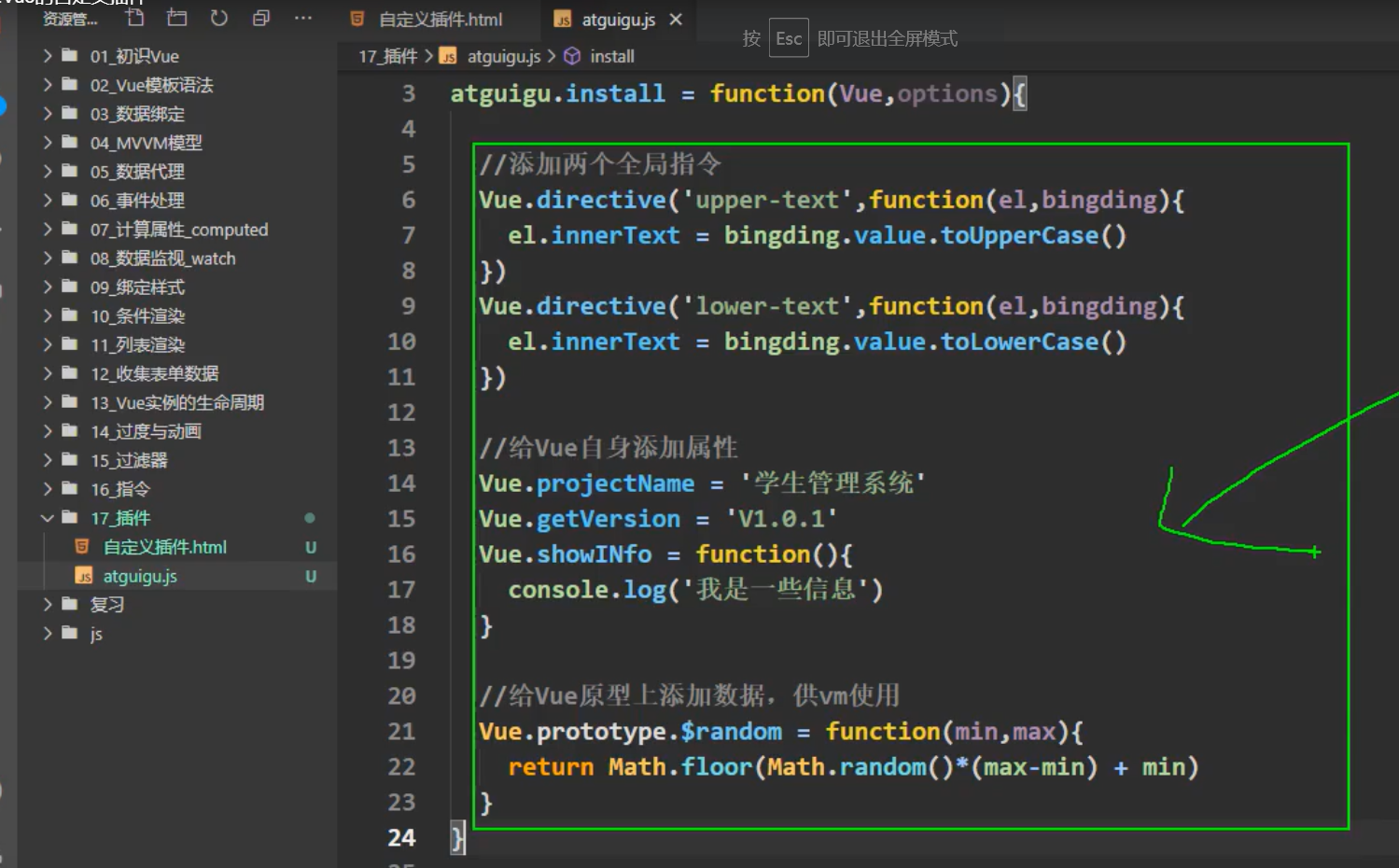Viewport: 1399px width, 868px height.
Task: Expand the 05_数据代理 folder
Action: [x=48, y=172]
